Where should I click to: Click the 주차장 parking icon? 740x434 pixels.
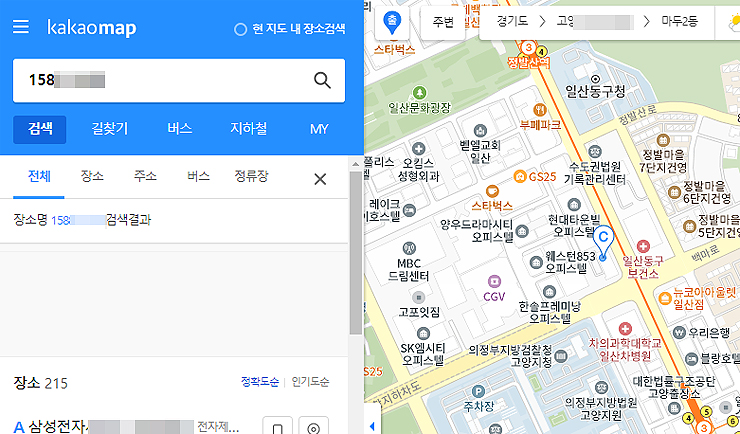coord(479,392)
